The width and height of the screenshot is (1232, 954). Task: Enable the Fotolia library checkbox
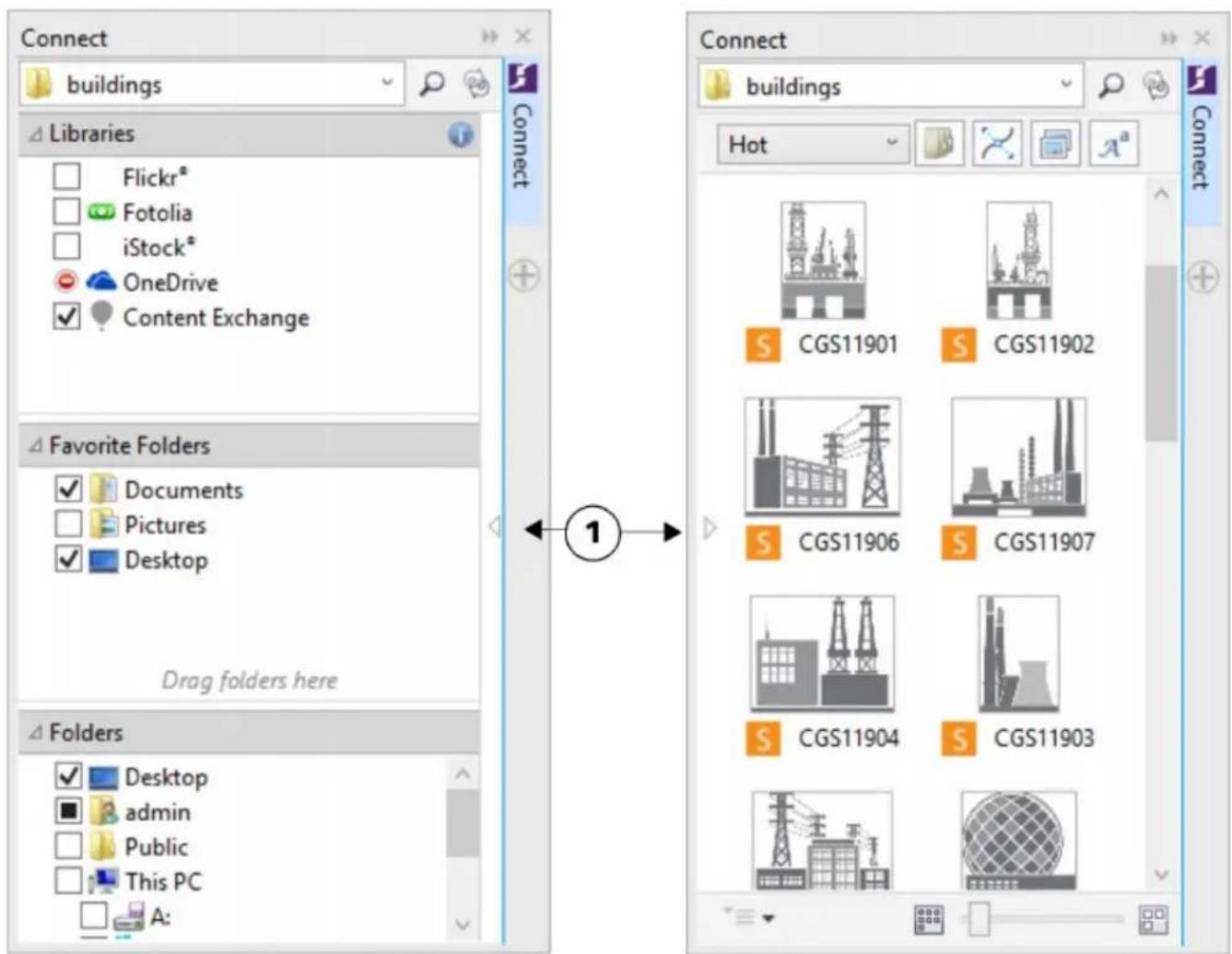coord(66,211)
